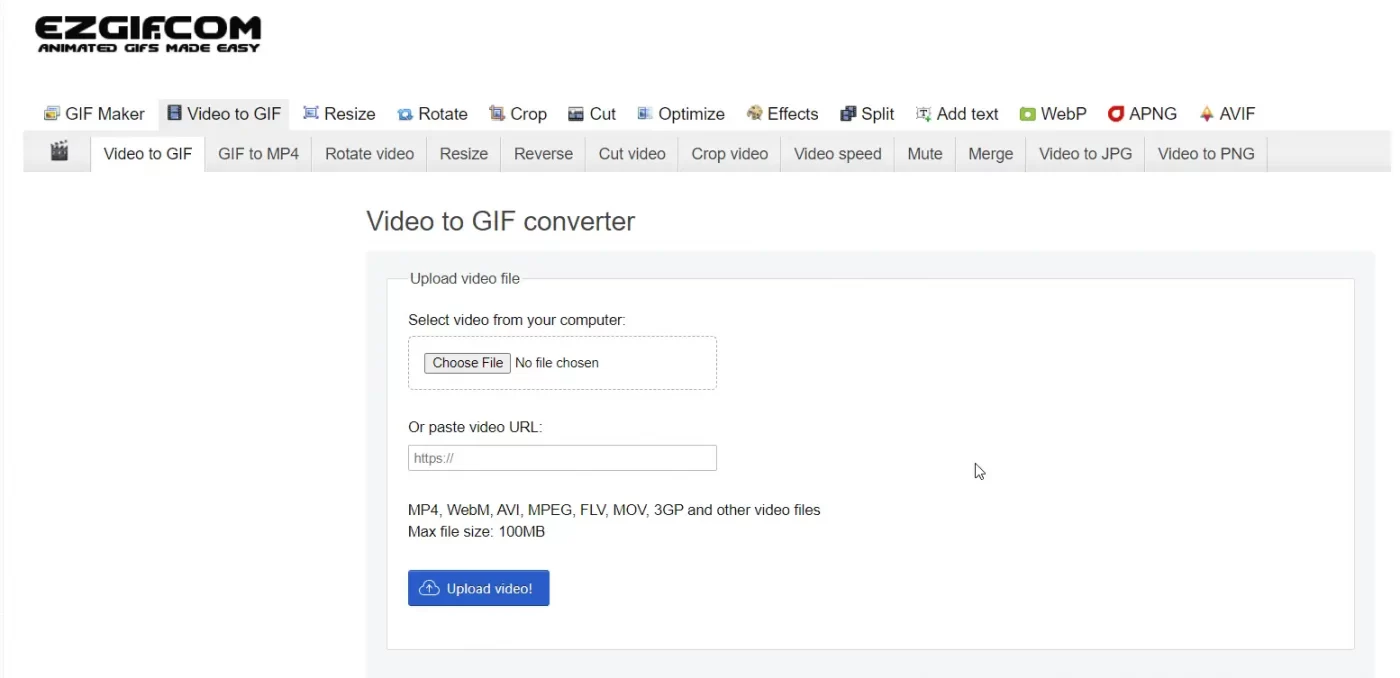Screen dimensions: 1400x678
Task: Click the green WebP icon
Action: pyautogui.click(x=1028, y=114)
